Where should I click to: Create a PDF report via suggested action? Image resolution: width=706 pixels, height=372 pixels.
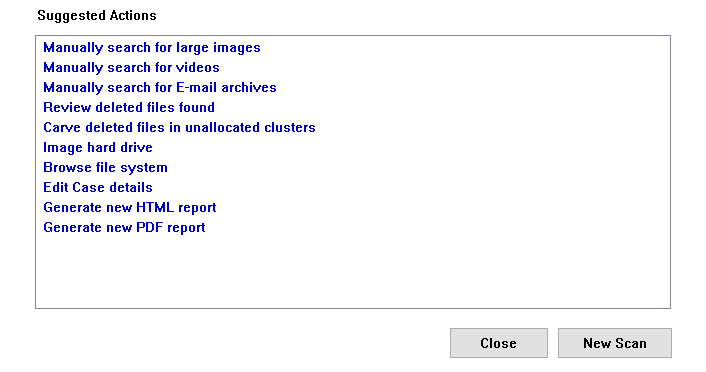124,227
